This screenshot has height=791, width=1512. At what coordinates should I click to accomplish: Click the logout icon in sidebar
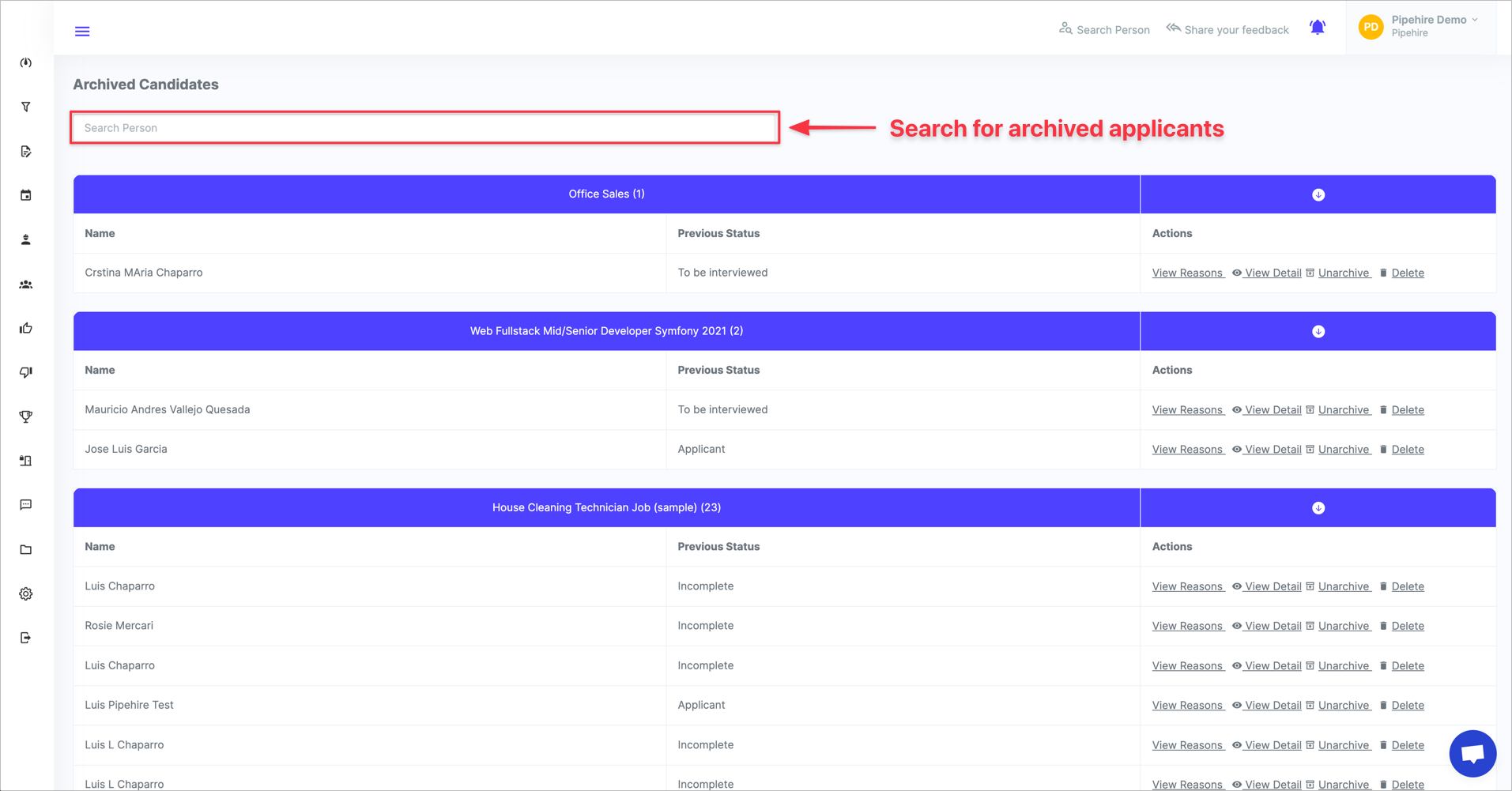(x=26, y=638)
